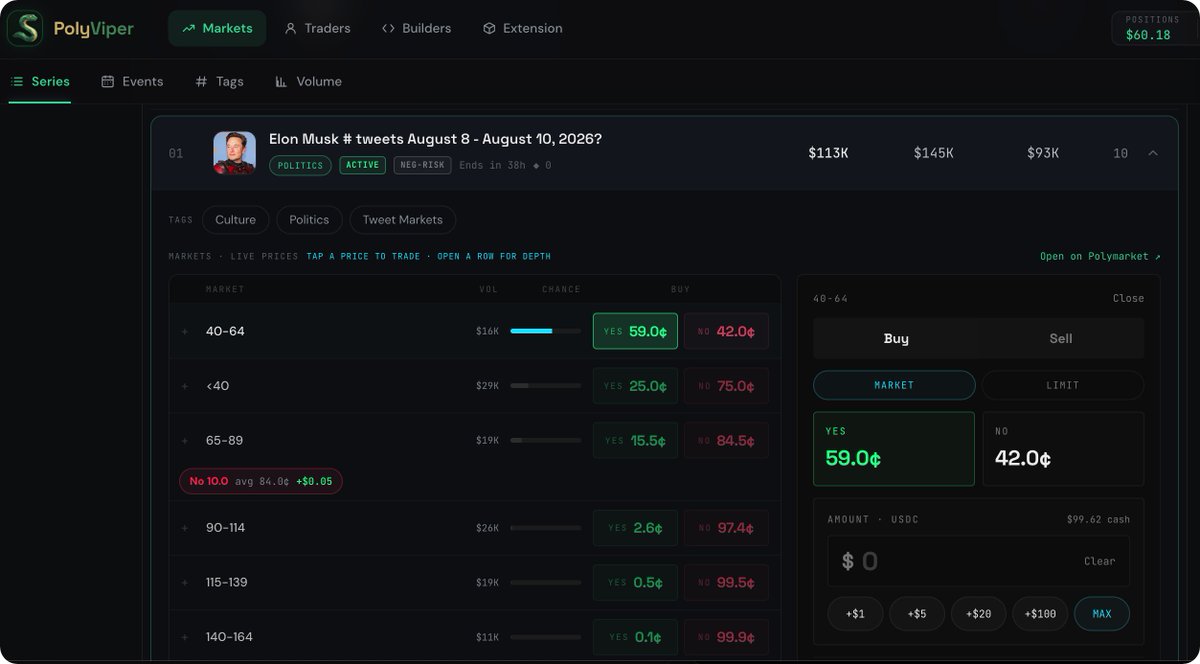Buy NO 99.9¢ in 140-164 row
This screenshot has width=1200, height=664.
coord(726,637)
